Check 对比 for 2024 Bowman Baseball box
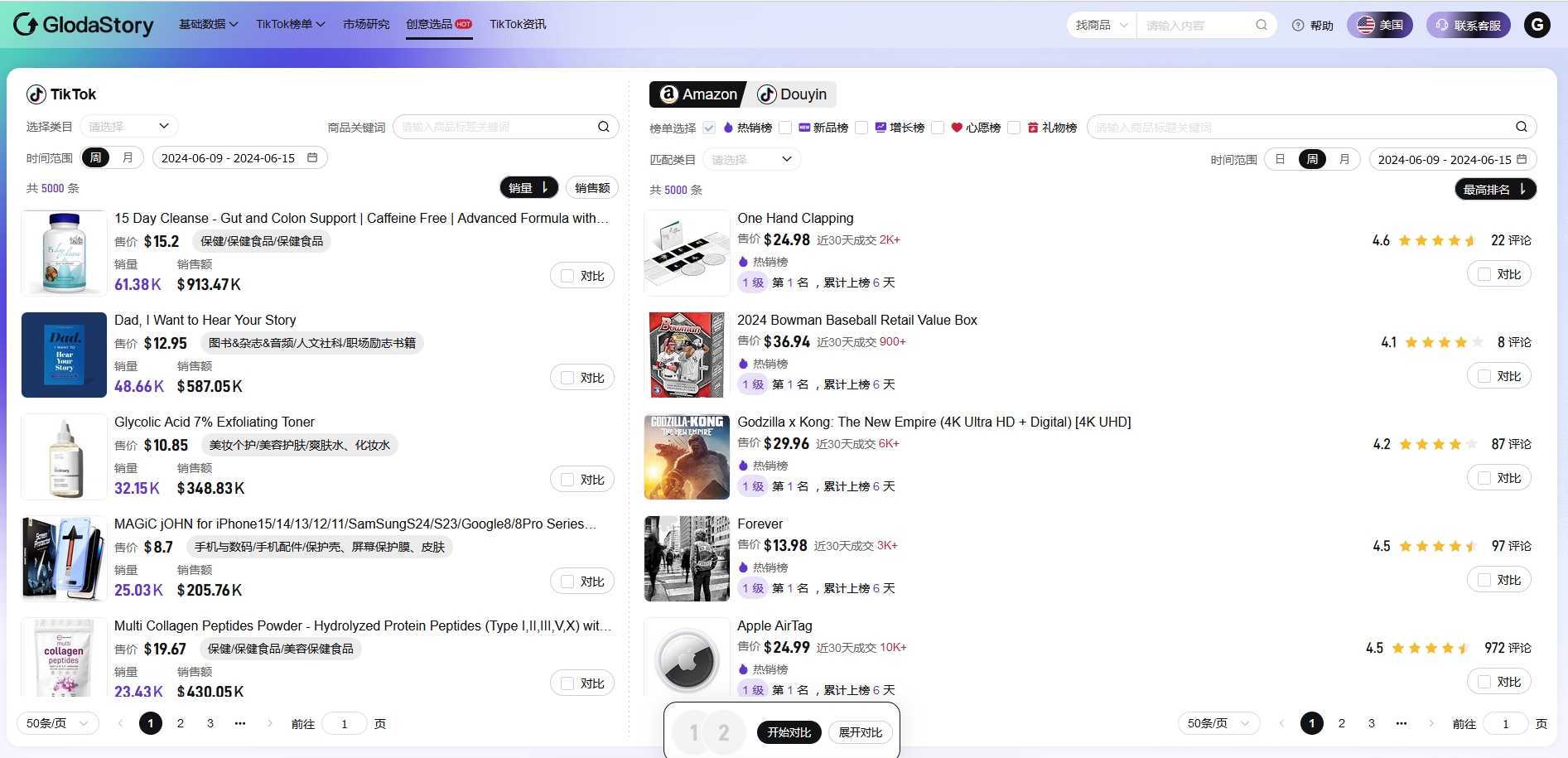This screenshot has height=758, width=1568. (x=1484, y=376)
